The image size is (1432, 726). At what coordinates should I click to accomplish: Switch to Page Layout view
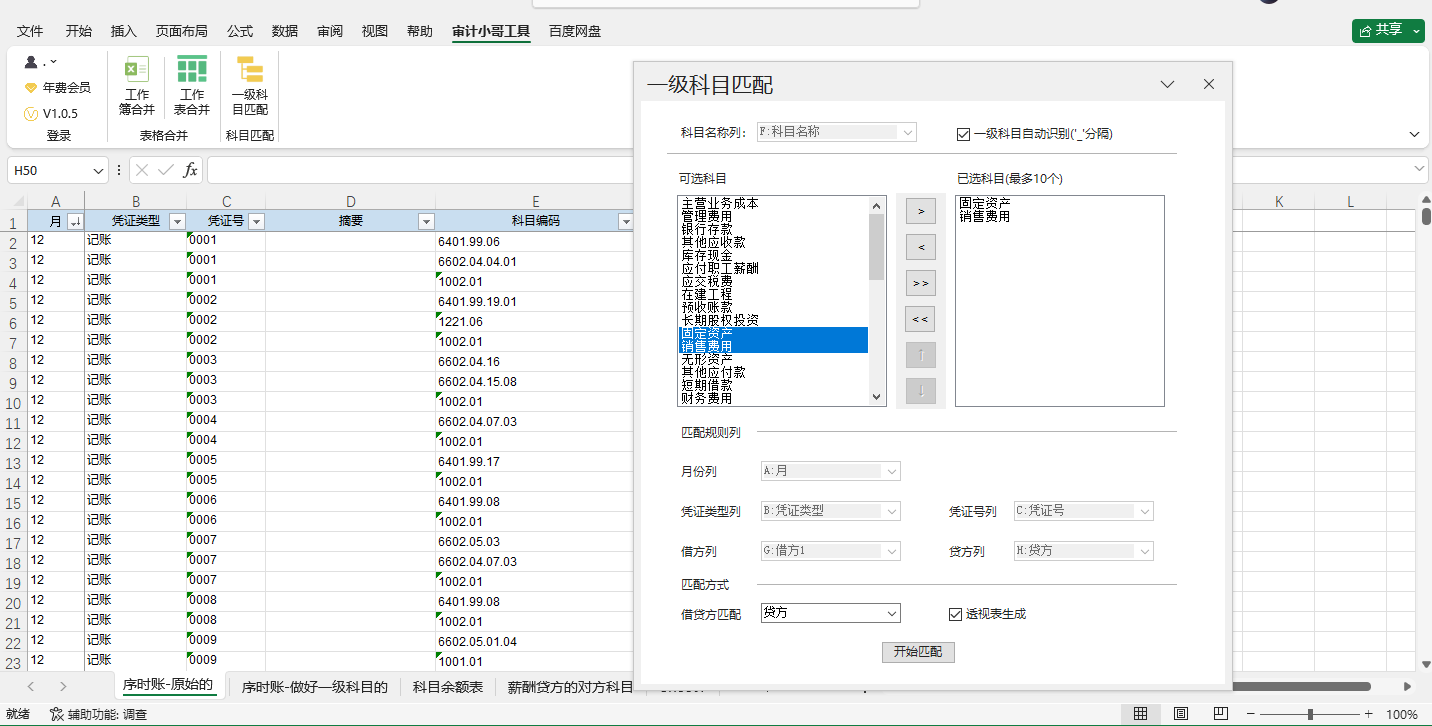pos(1181,714)
